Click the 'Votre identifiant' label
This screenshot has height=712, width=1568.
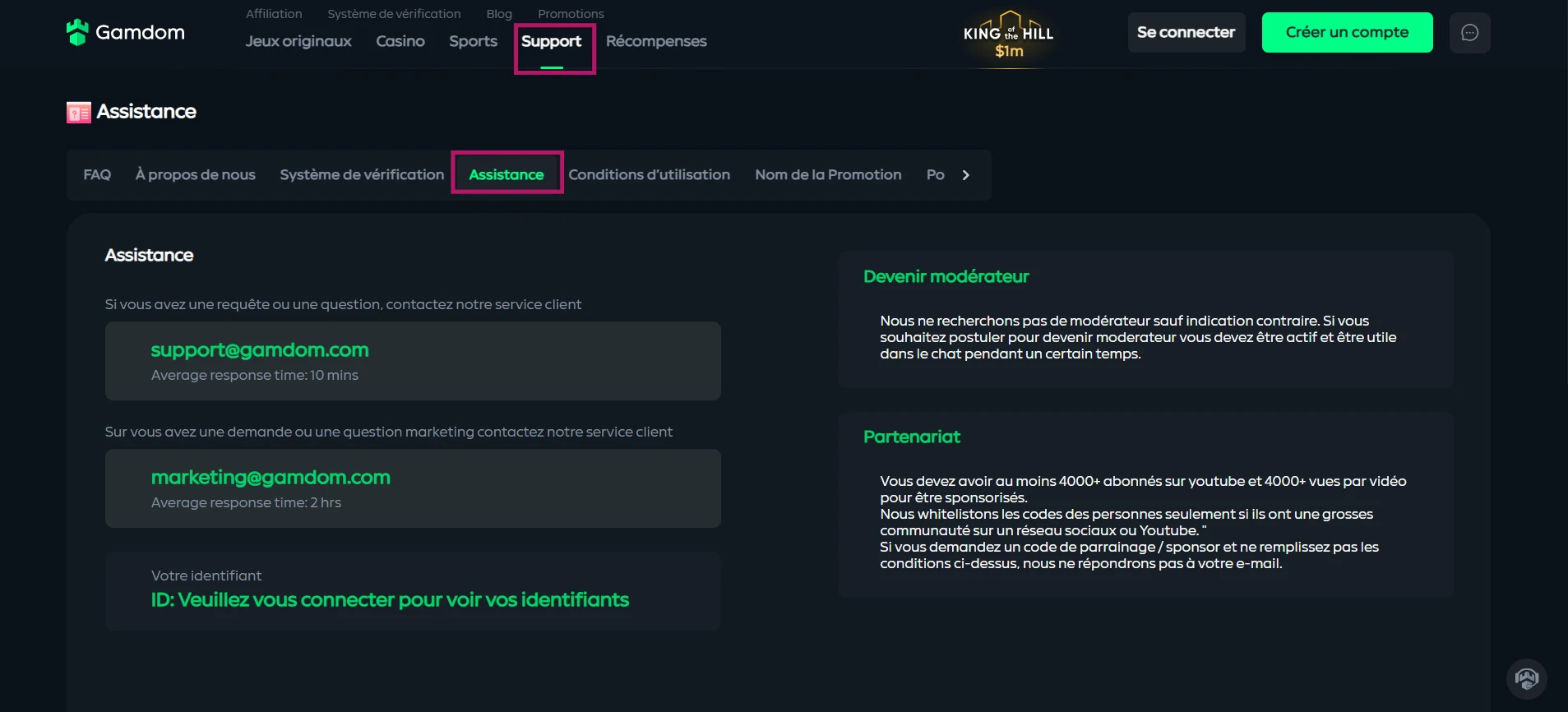click(x=206, y=576)
